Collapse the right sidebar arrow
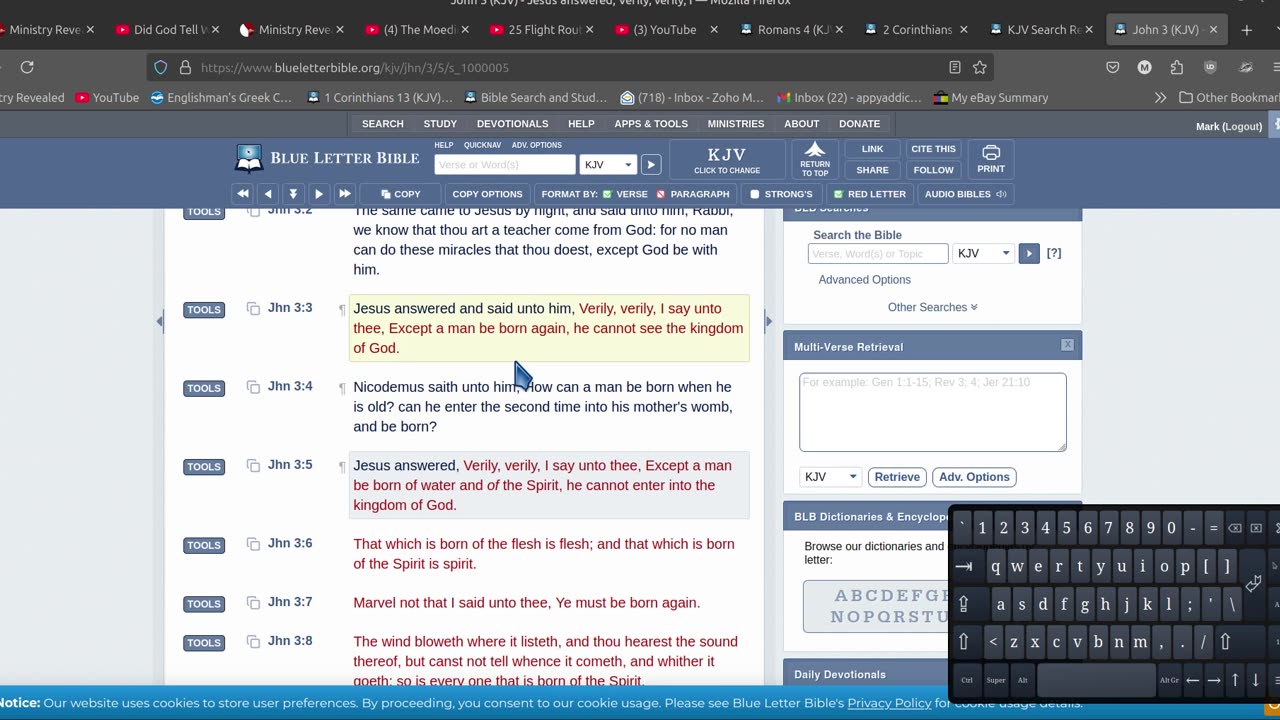The height and width of the screenshot is (720, 1280). tap(768, 321)
